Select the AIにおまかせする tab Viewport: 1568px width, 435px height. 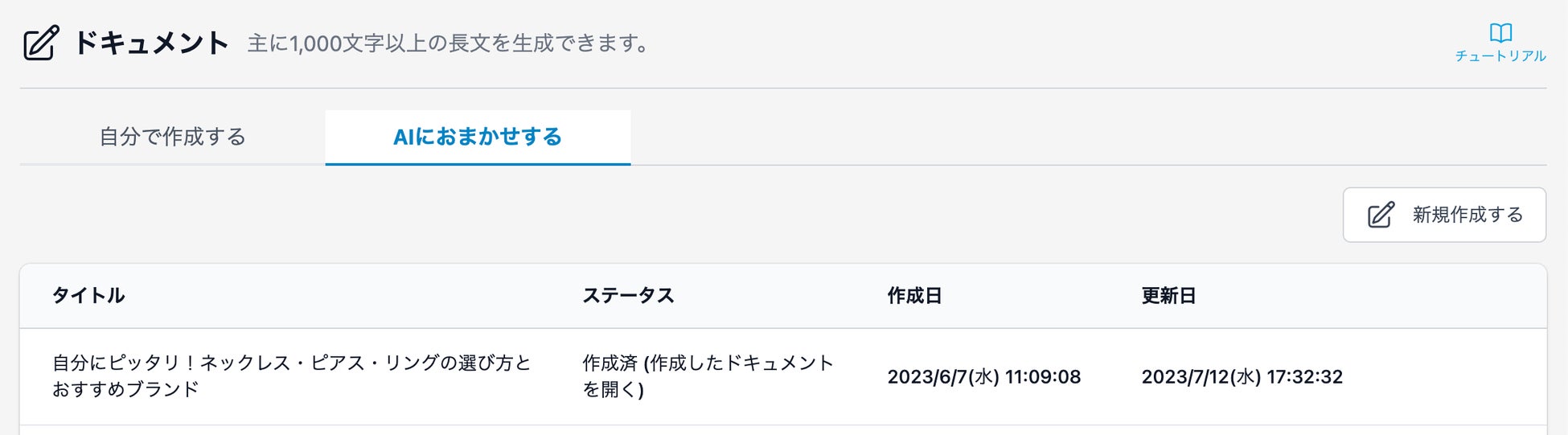point(478,137)
